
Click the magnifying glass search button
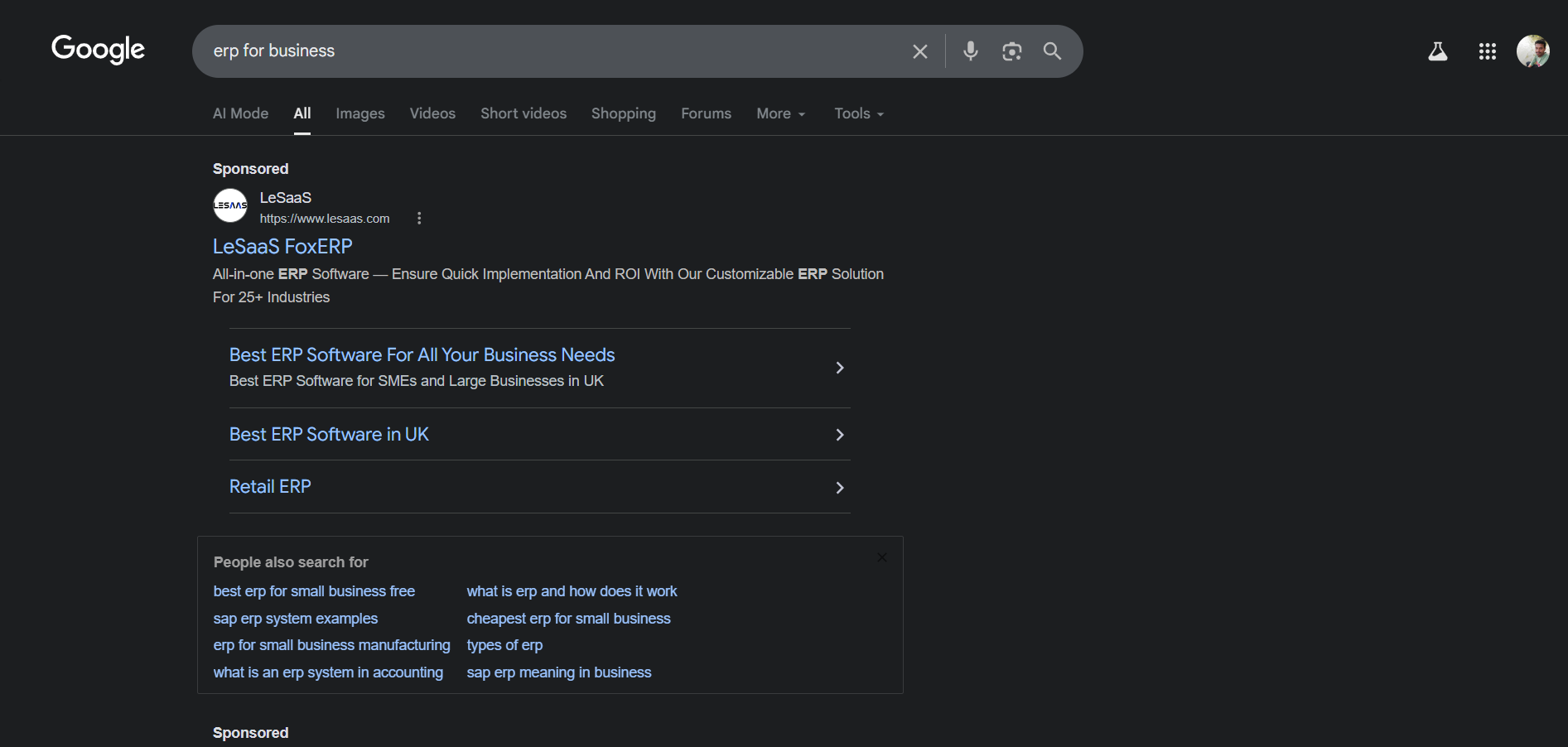click(1052, 51)
